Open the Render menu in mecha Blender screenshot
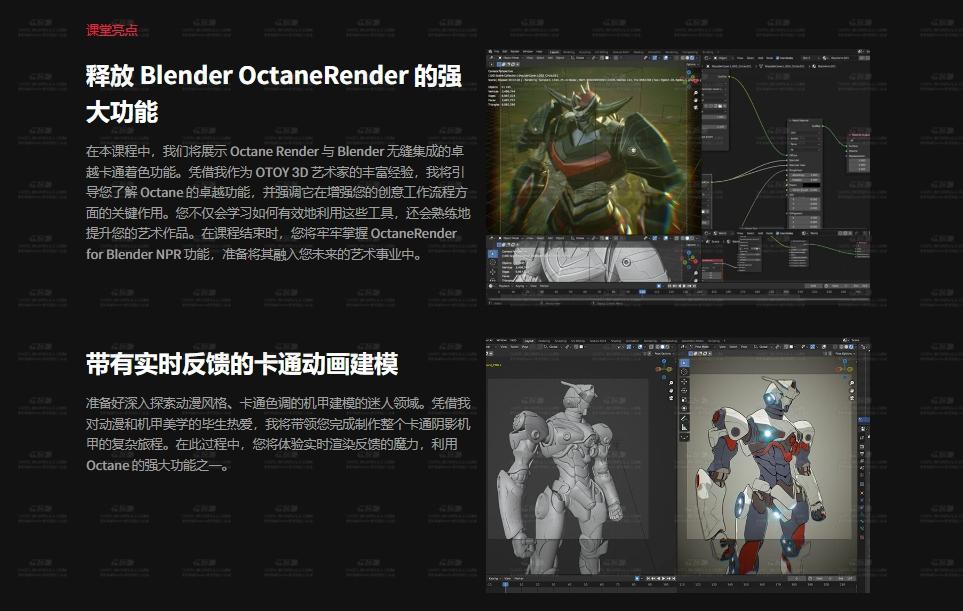 pos(515,52)
